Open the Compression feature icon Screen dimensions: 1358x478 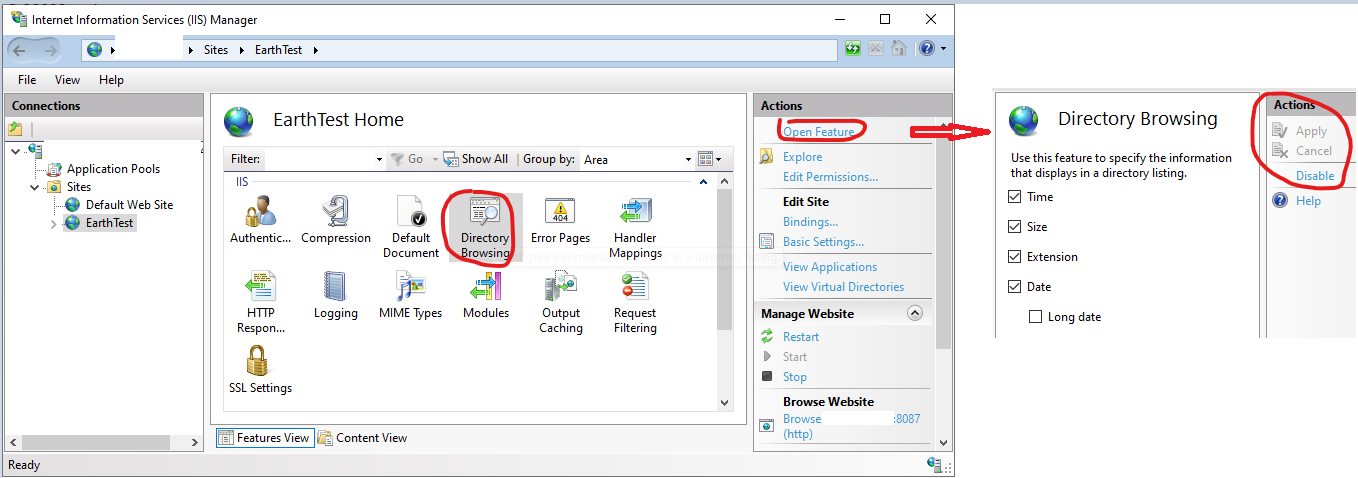[x=336, y=211]
